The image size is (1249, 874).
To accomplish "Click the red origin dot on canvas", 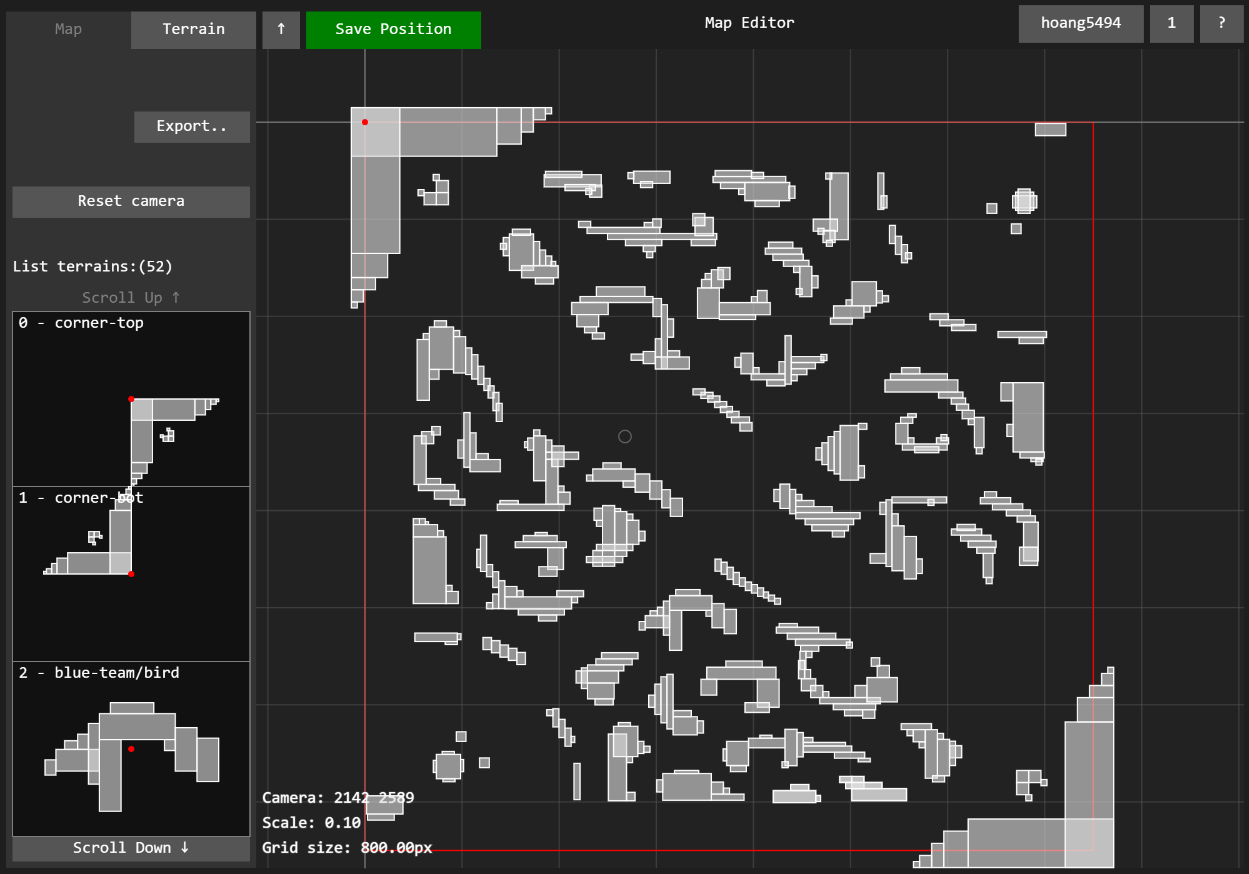I will 365,122.
